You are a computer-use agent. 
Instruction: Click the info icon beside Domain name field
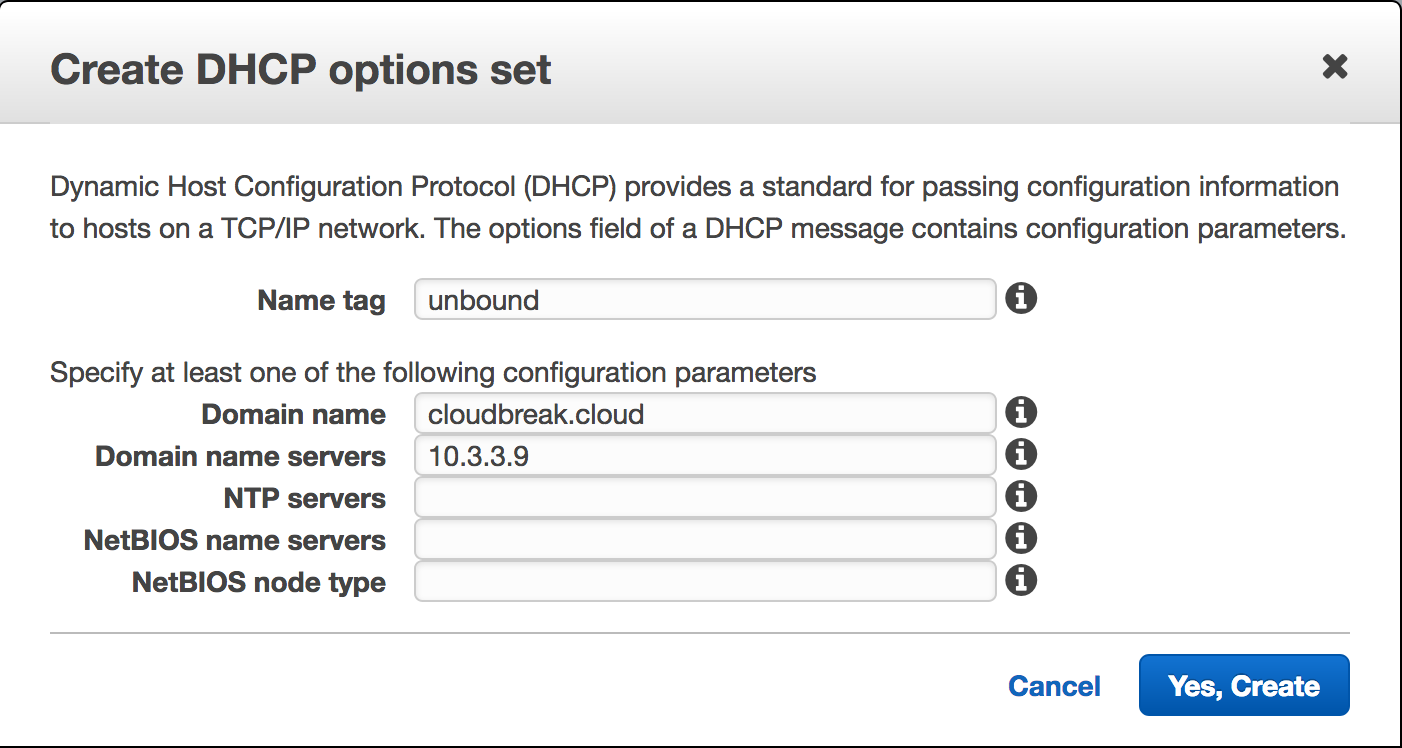[1020, 412]
